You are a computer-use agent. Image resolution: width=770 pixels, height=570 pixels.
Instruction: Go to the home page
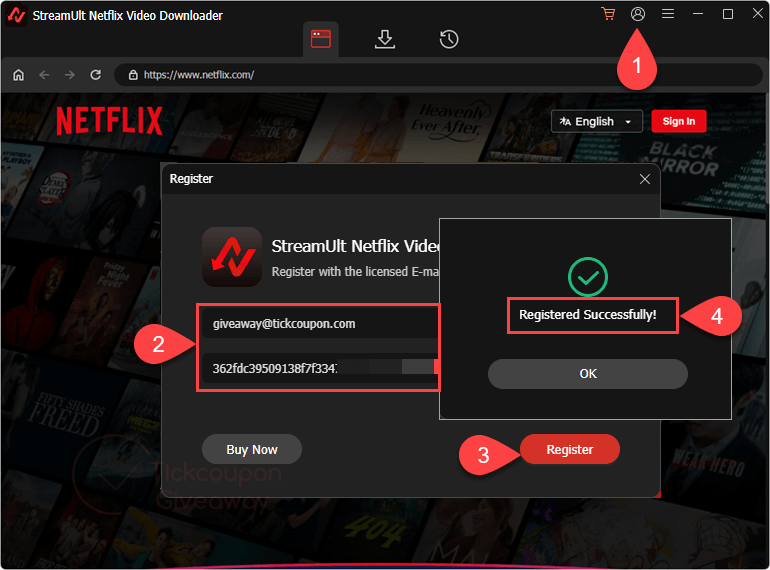point(19,75)
